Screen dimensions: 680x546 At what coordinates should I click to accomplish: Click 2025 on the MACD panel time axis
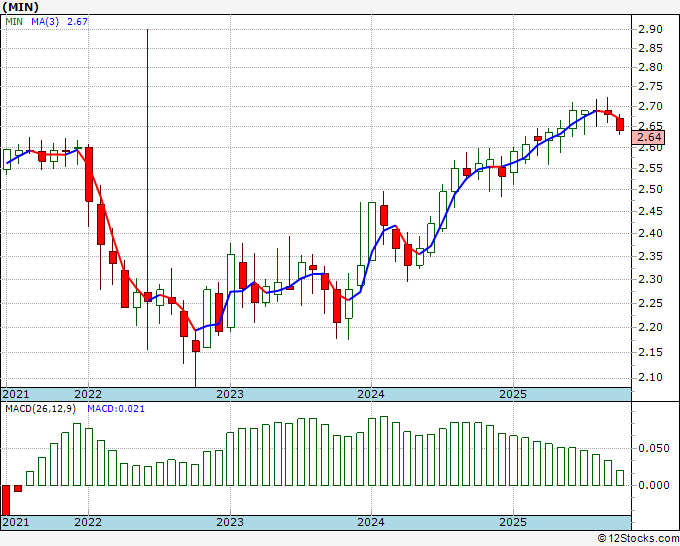coord(513,522)
